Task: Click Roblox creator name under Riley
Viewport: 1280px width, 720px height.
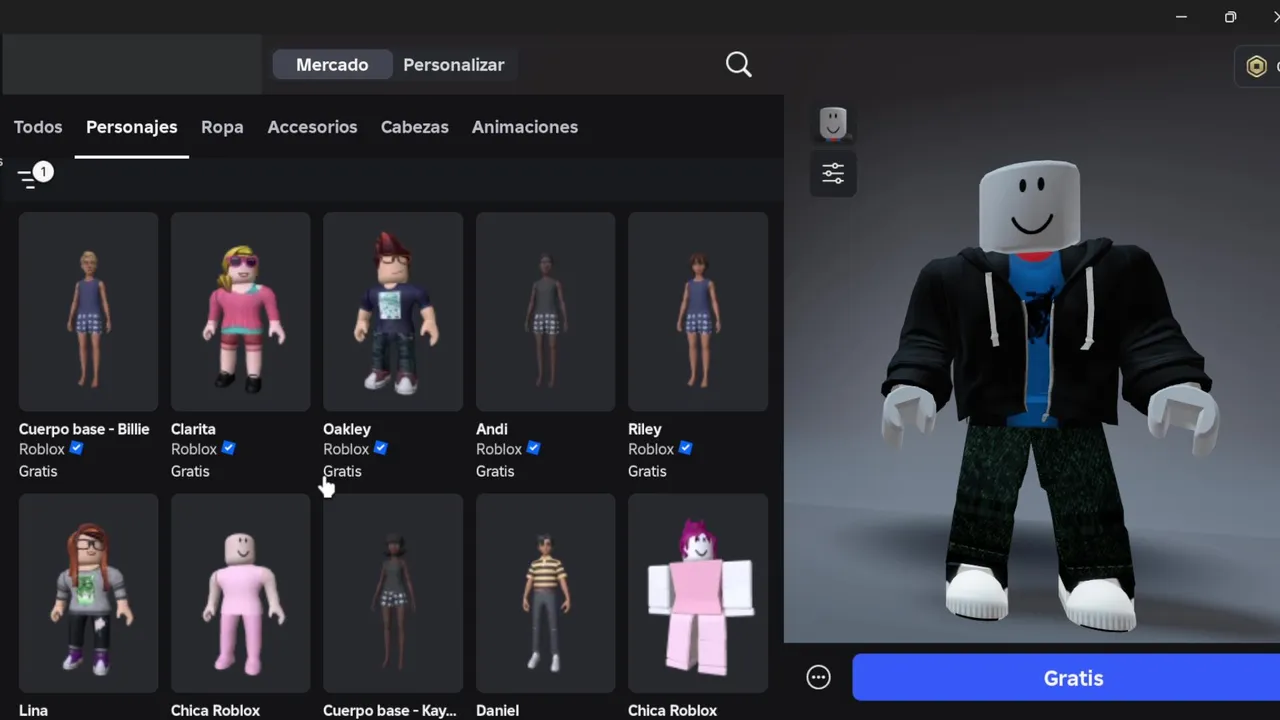Action: pos(651,449)
